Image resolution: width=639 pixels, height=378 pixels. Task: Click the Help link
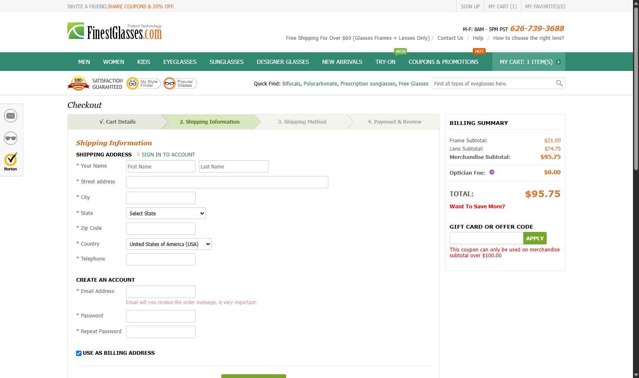[x=478, y=38]
